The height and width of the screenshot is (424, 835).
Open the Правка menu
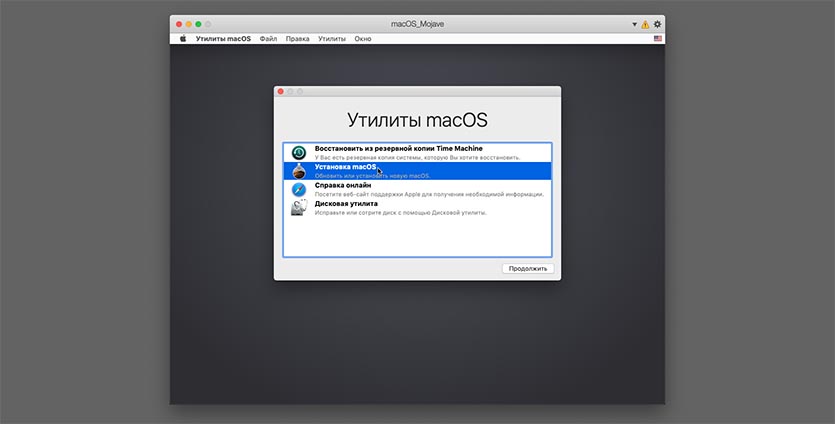pos(297,39)
